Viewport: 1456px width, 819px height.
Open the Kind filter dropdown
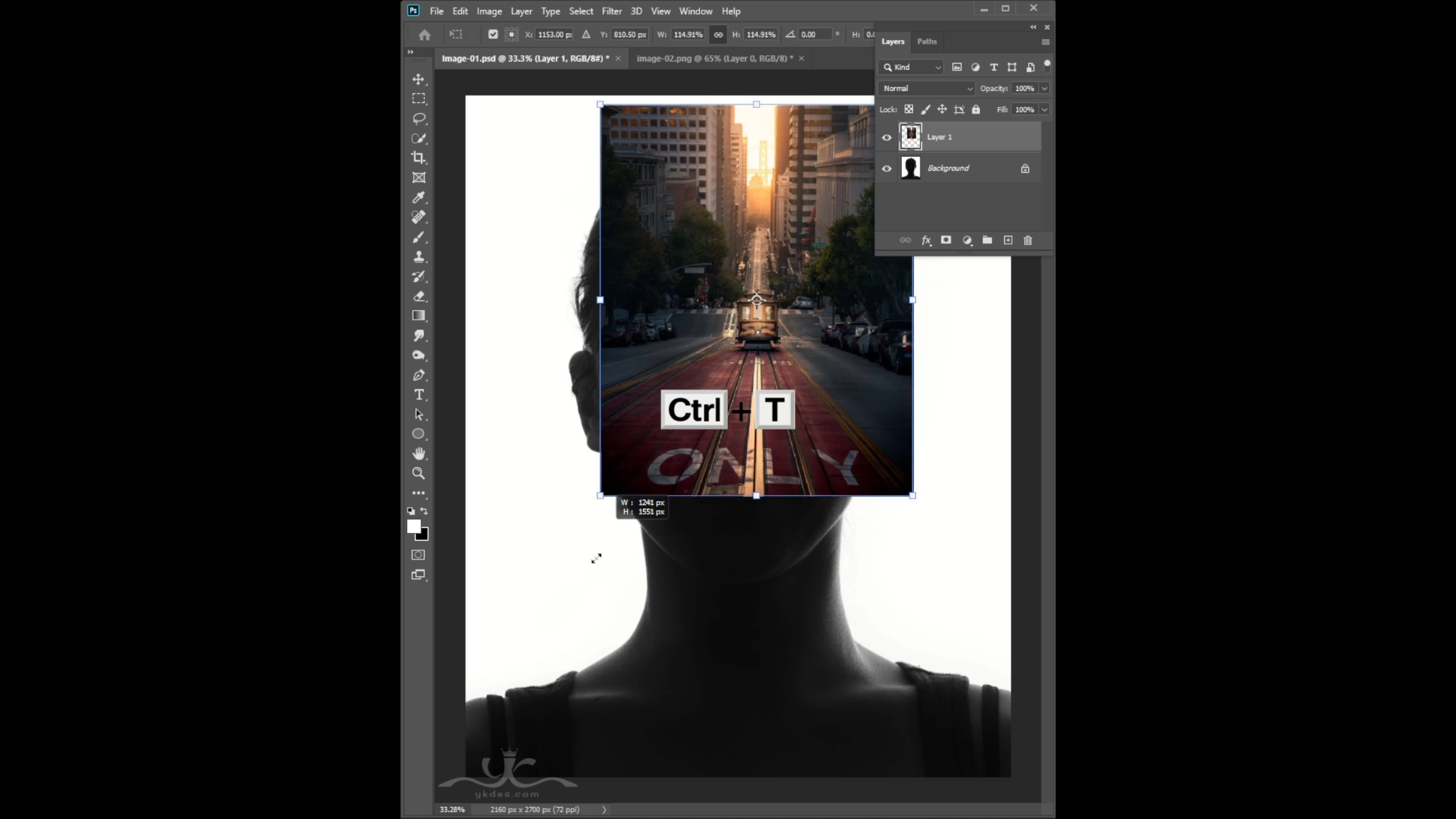coord(912,67)
